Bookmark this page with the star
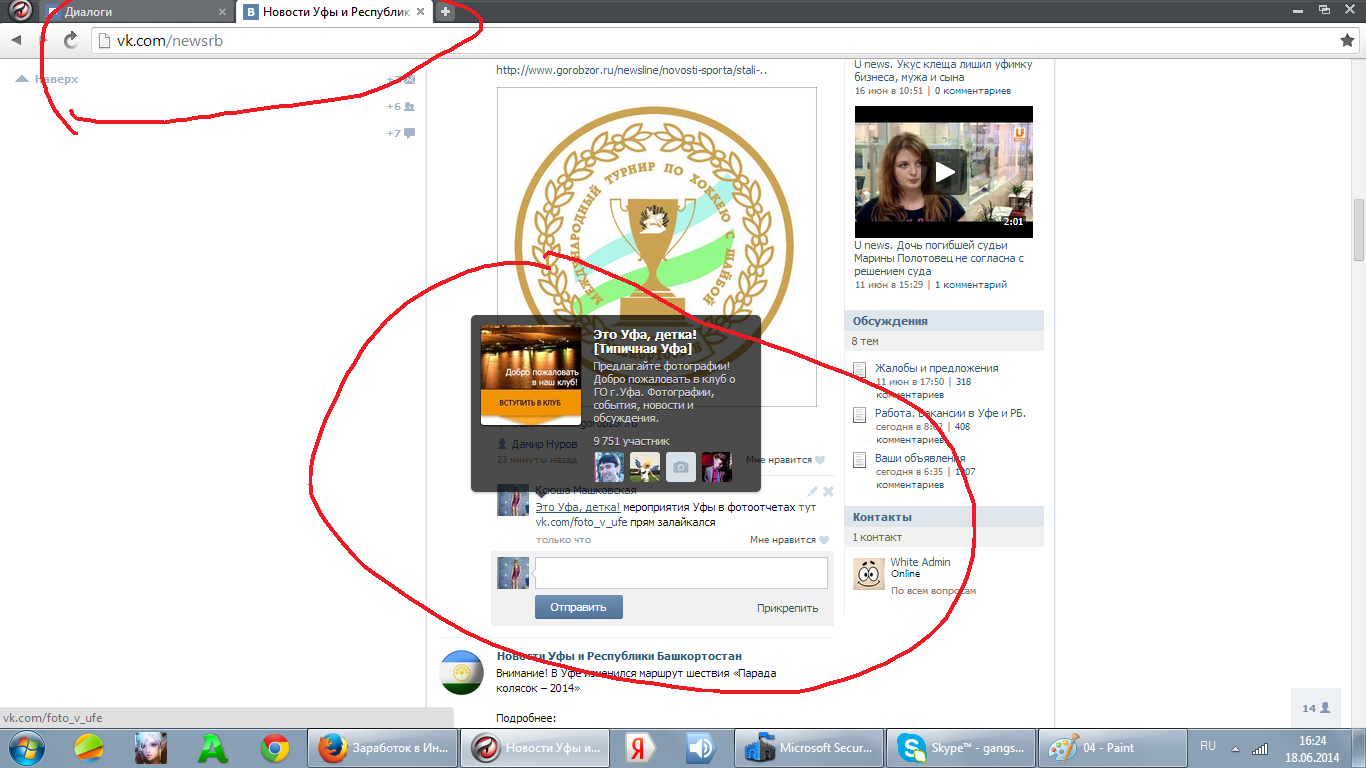 (1347, 40)
